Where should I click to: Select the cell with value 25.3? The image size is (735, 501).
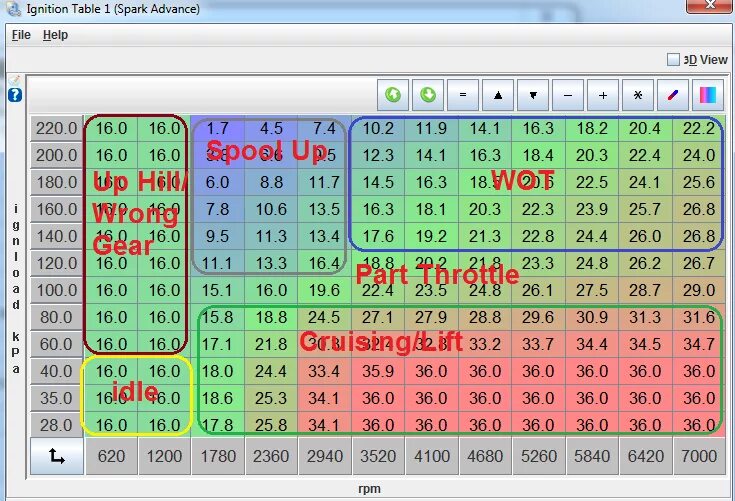point(271,398)
